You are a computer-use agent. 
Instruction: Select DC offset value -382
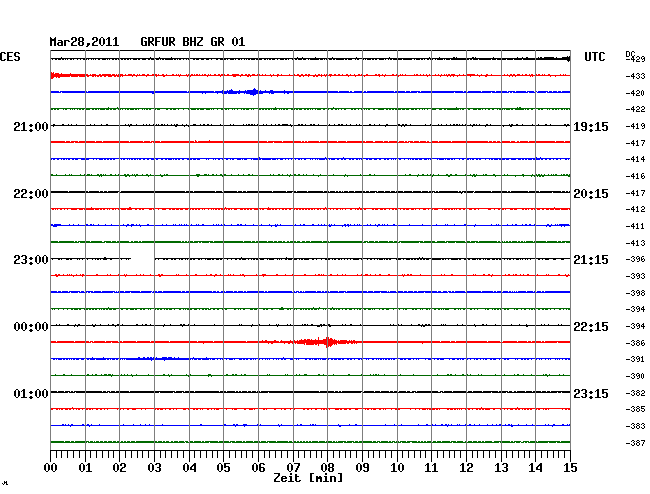(x=635, y=393)
